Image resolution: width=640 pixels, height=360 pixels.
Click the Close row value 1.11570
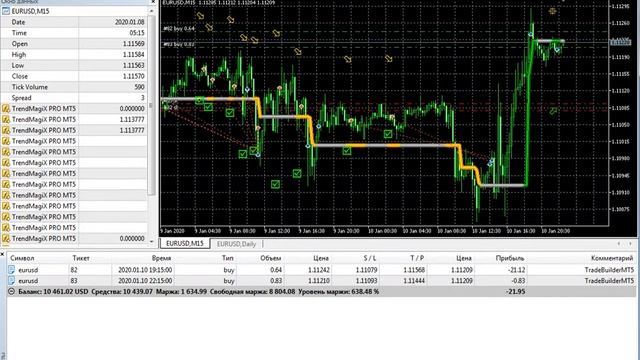[x=133, y=76]
